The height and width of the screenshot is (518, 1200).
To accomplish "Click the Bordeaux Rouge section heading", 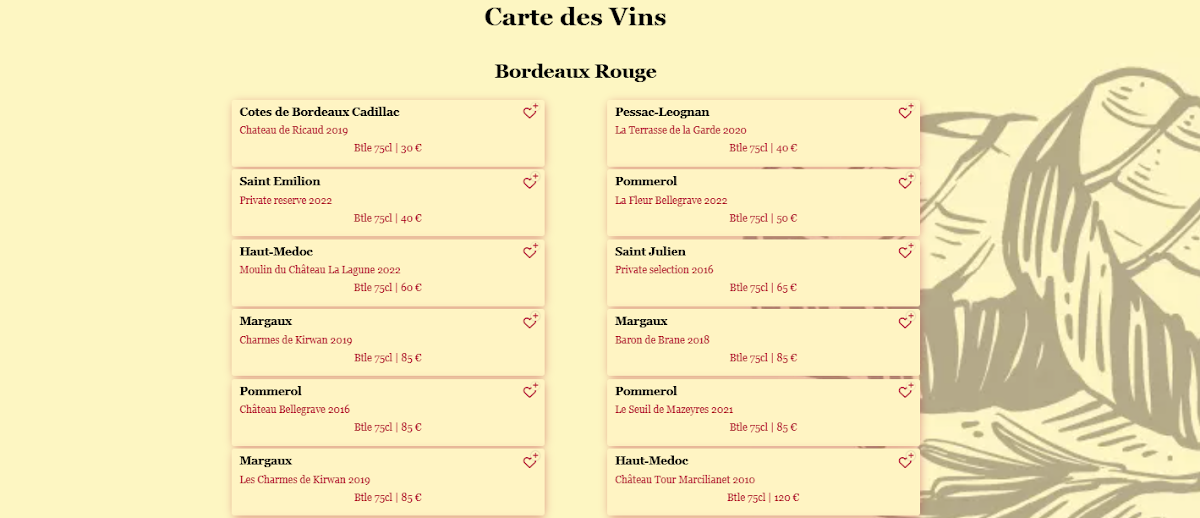I will tap(576, 72).
